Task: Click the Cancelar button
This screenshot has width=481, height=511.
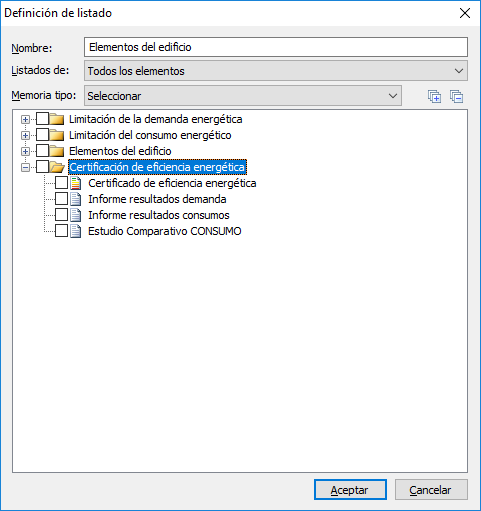Action: (431, 490)
